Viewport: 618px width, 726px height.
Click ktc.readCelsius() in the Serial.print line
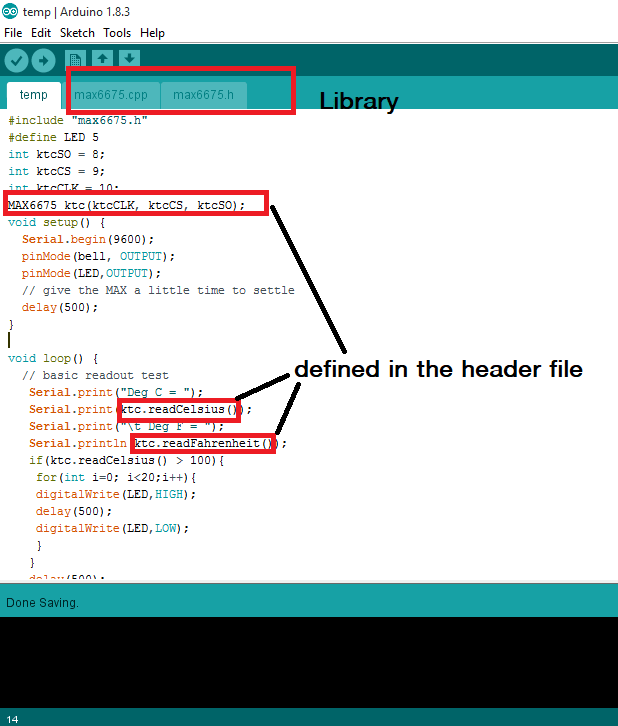click(x=179, y=409)
